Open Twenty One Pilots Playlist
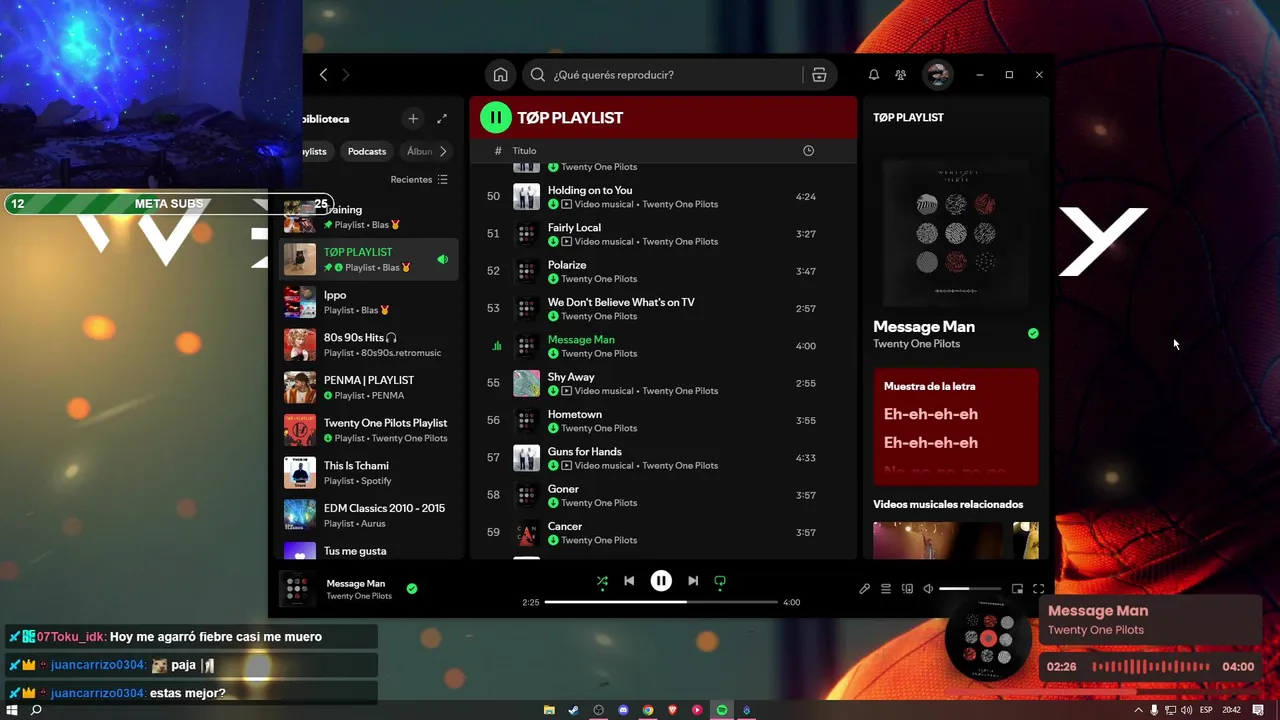 tap(369, 430)
